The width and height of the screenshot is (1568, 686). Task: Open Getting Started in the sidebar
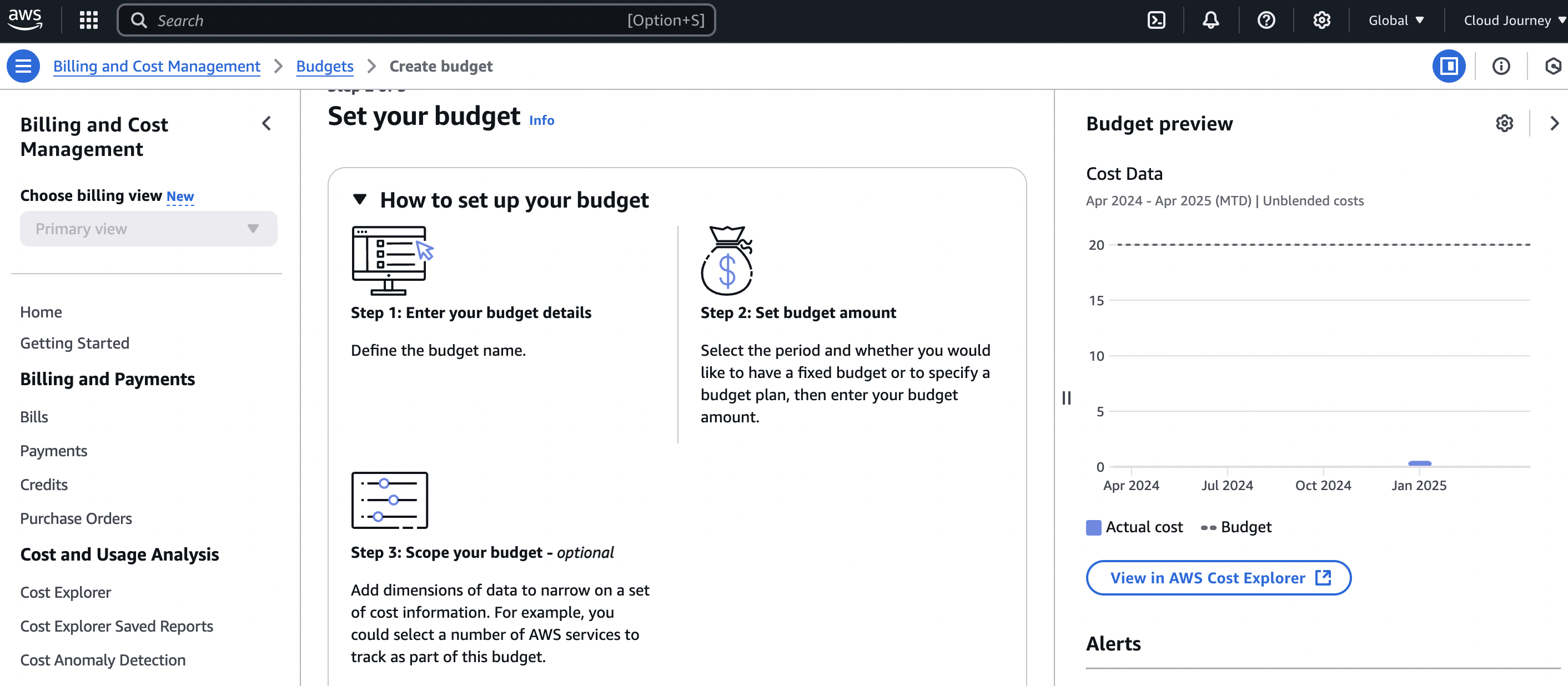[x=74, y=342]
